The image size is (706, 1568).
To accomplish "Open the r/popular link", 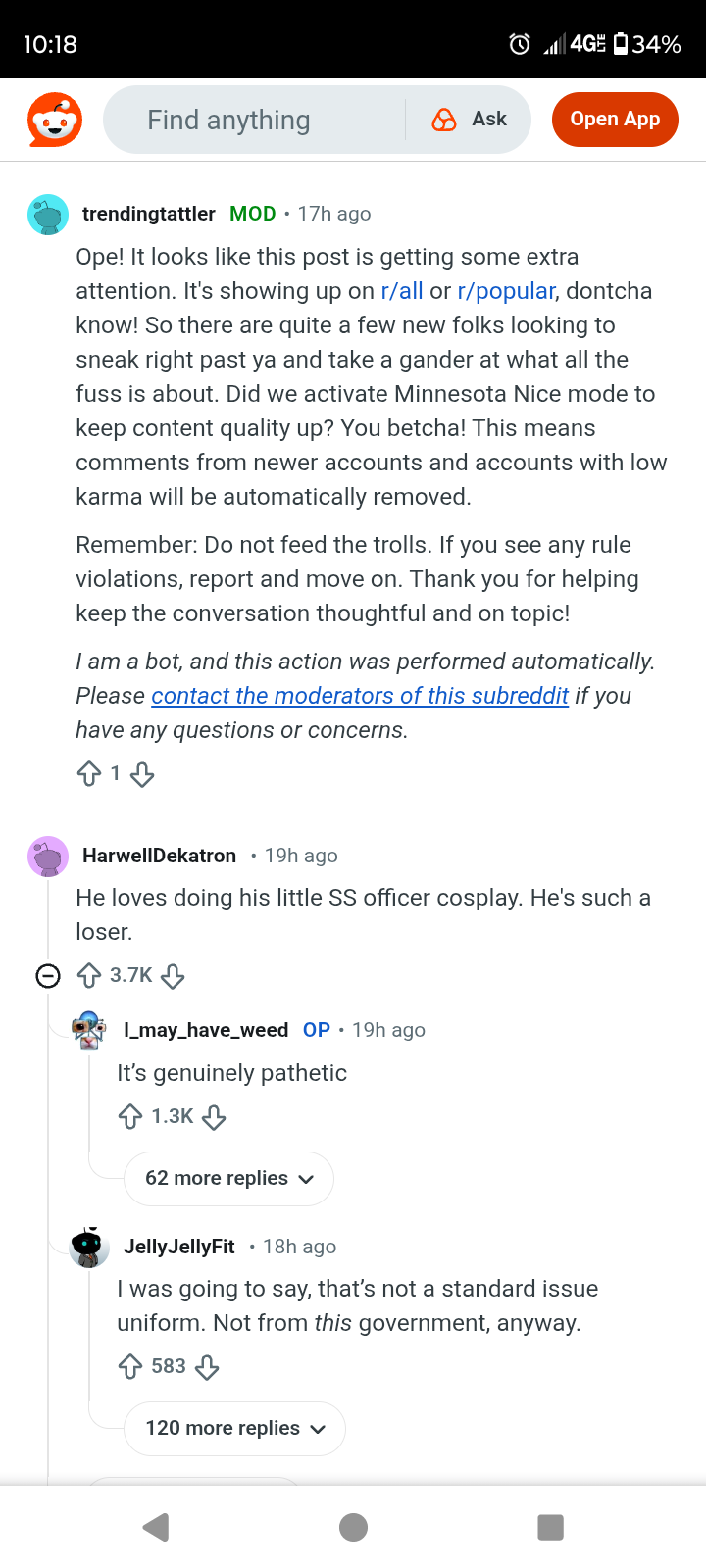I will (x=506, y=291).
